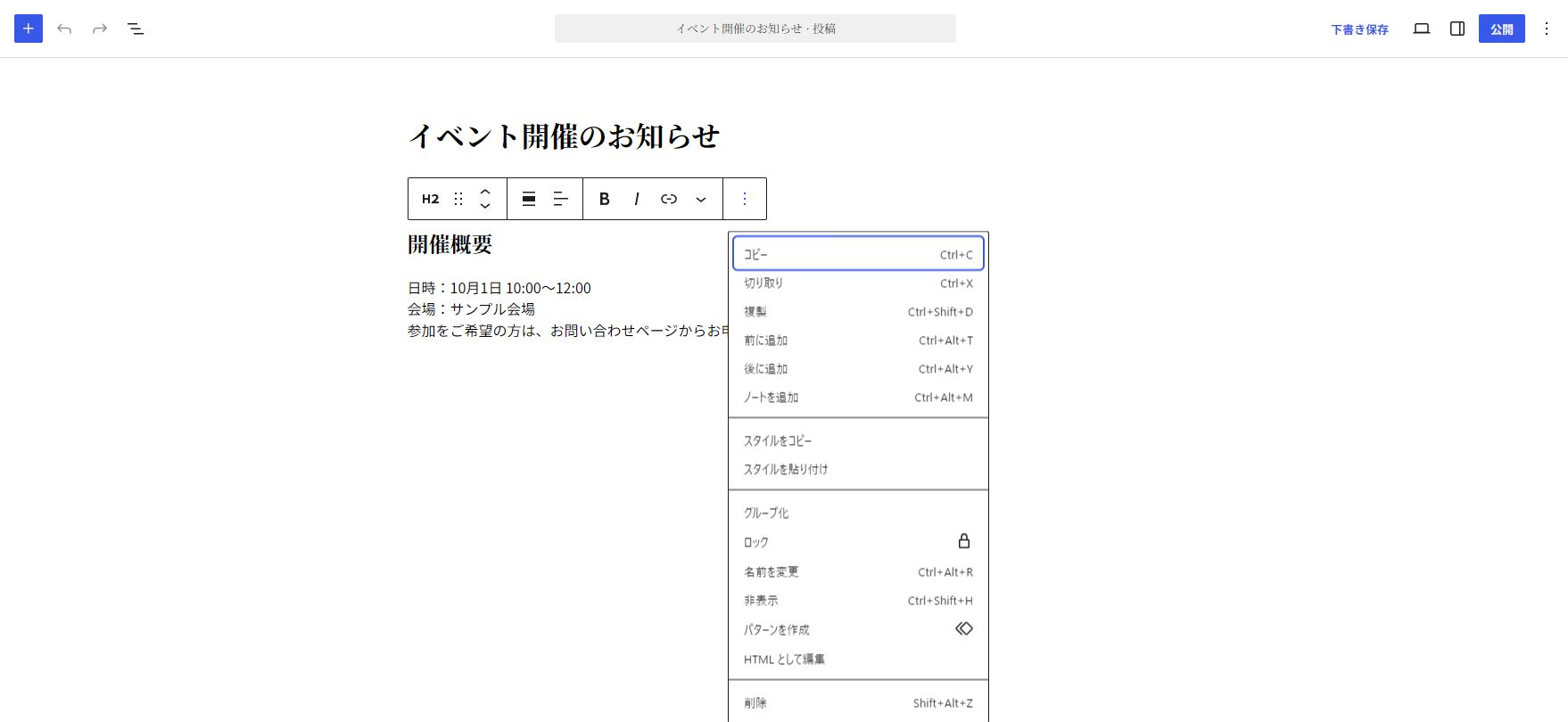The image size is (1568, 722).
Task: Click the paragraph starting 参加をご希望の方は
Action: click(x=568, y=331)
